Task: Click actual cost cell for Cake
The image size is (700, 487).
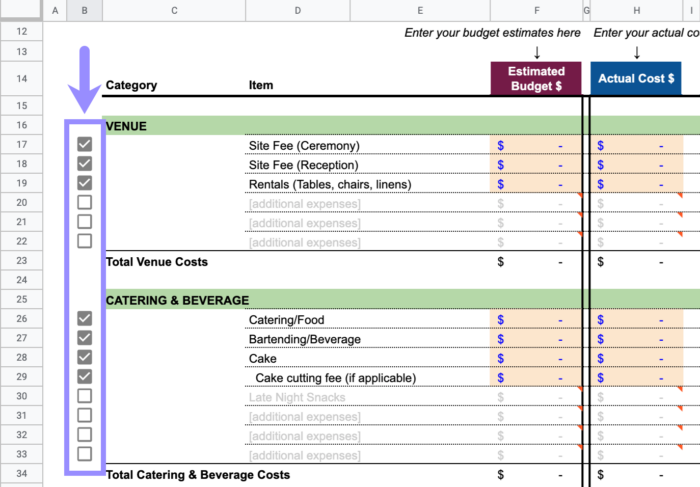Action: pos(637,358)
